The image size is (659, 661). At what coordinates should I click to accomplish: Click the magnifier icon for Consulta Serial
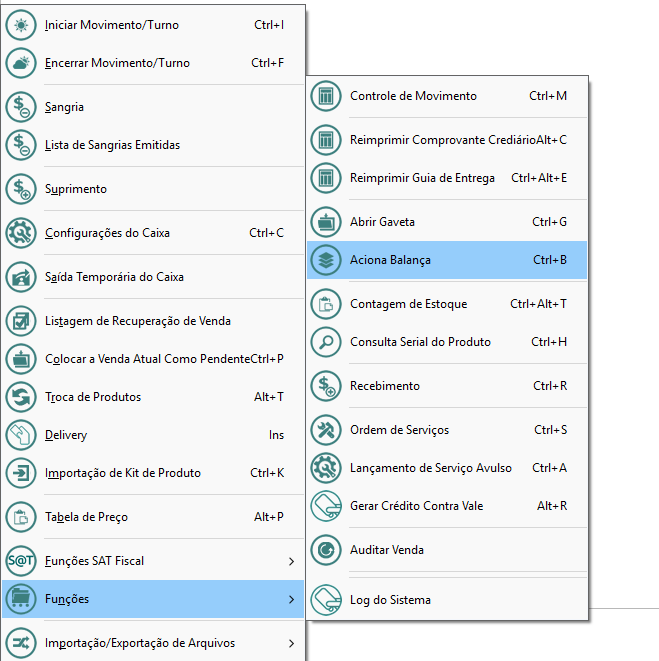tap(326, 342)
